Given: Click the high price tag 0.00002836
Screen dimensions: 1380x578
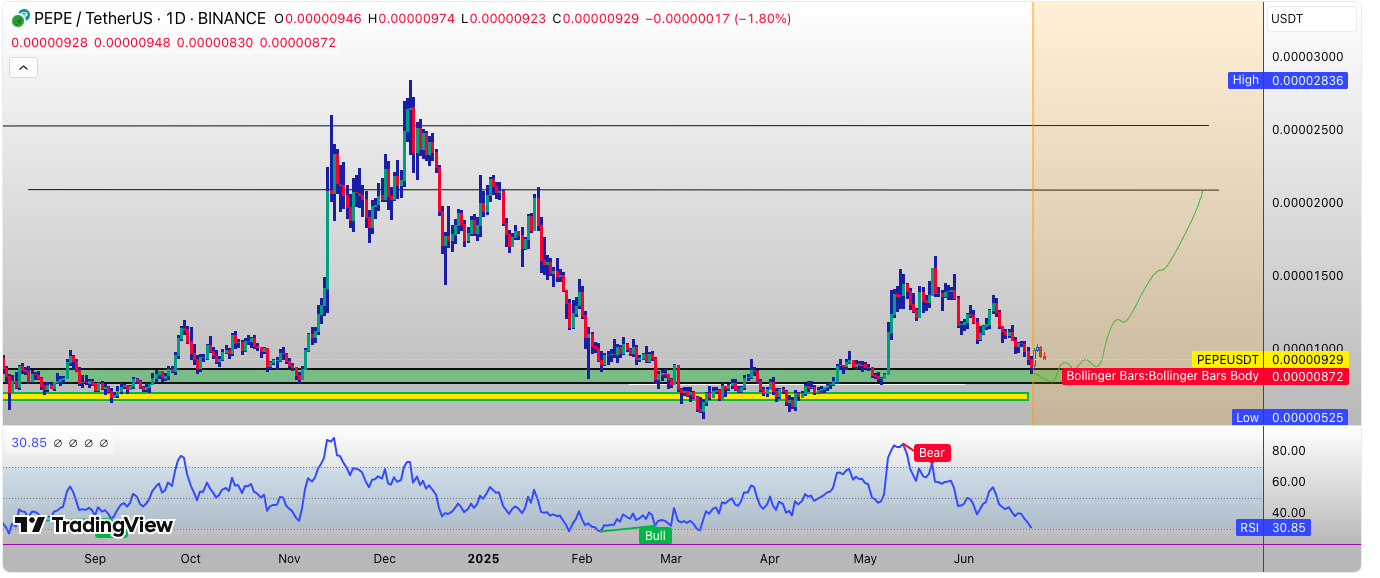Looking at the screenshot, I should tap(1308, 80).
